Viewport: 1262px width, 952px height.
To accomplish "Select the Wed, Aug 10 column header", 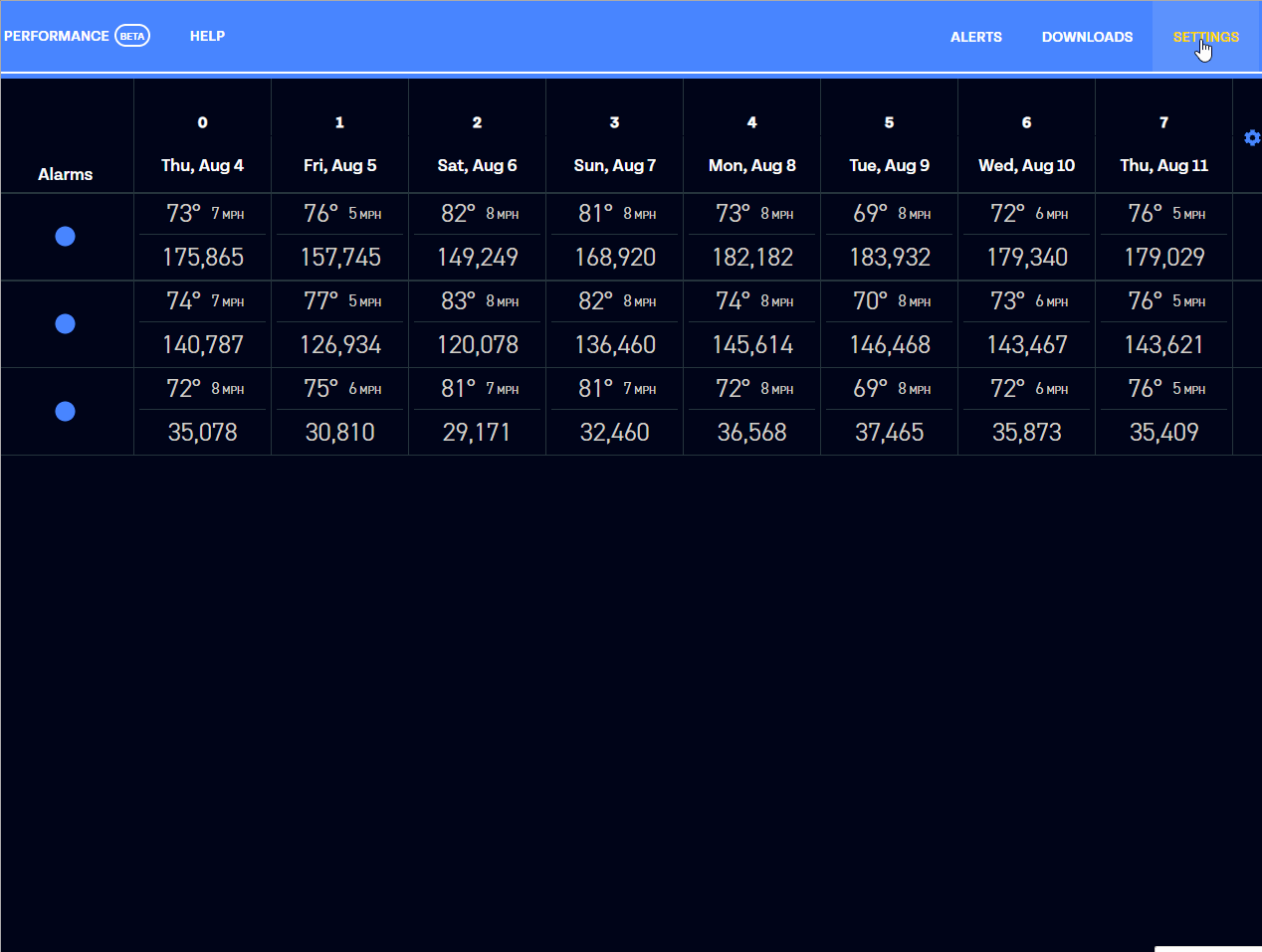I will [1027, 165].
